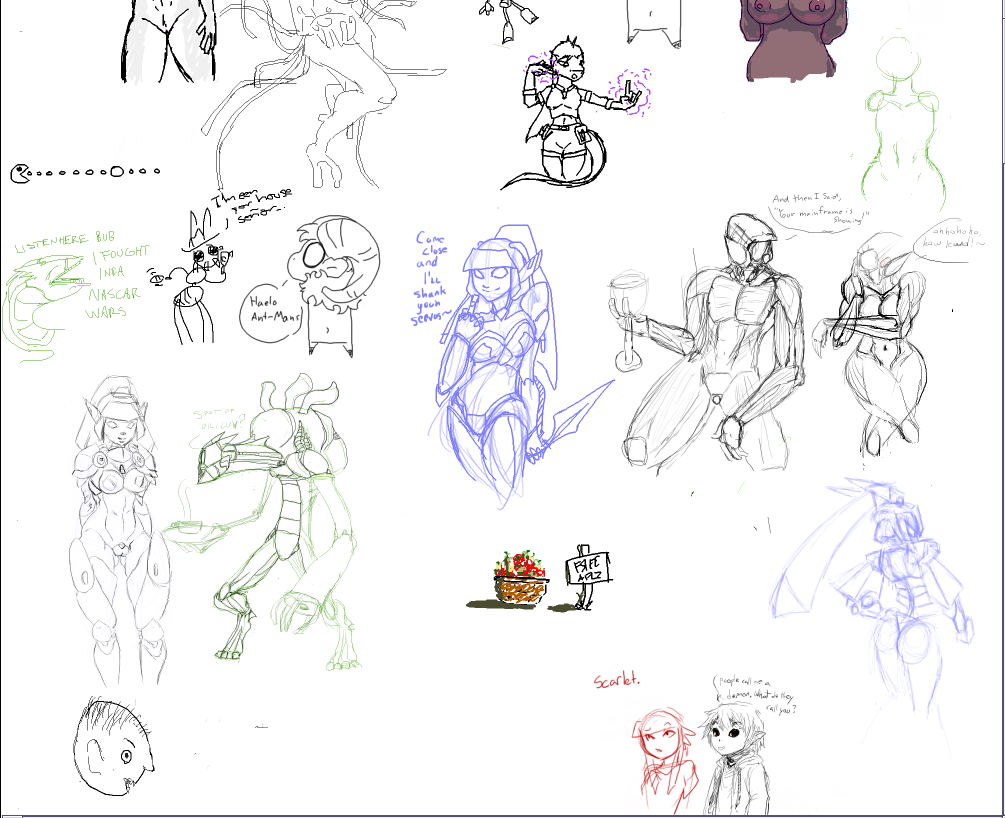Click the black-haired hoodie character's face
Viewport: 1005px width, 818px height.
pos(725,735)
